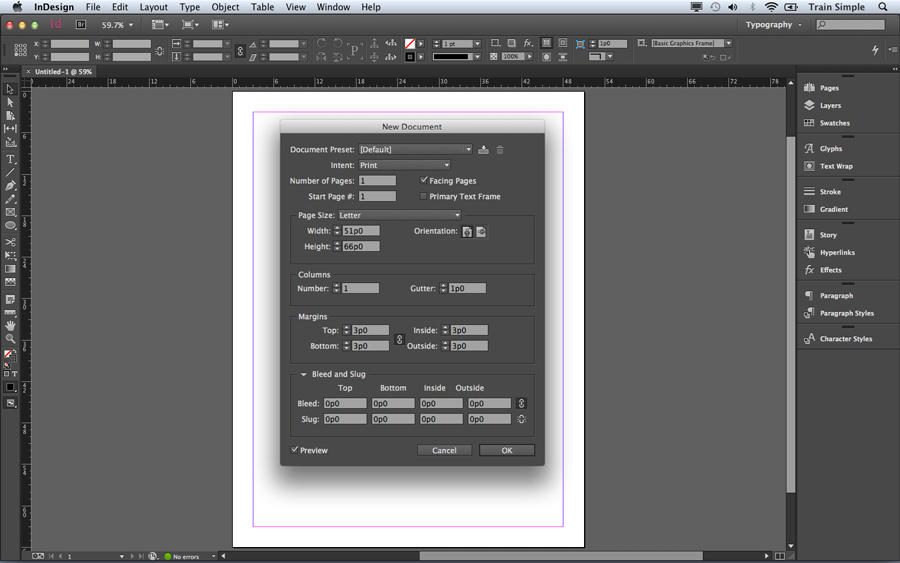Image resolution: width=900 pixels, height=563 pixels.
Task: Select the Zoom tool in toolbox
Action: point(10,339)
